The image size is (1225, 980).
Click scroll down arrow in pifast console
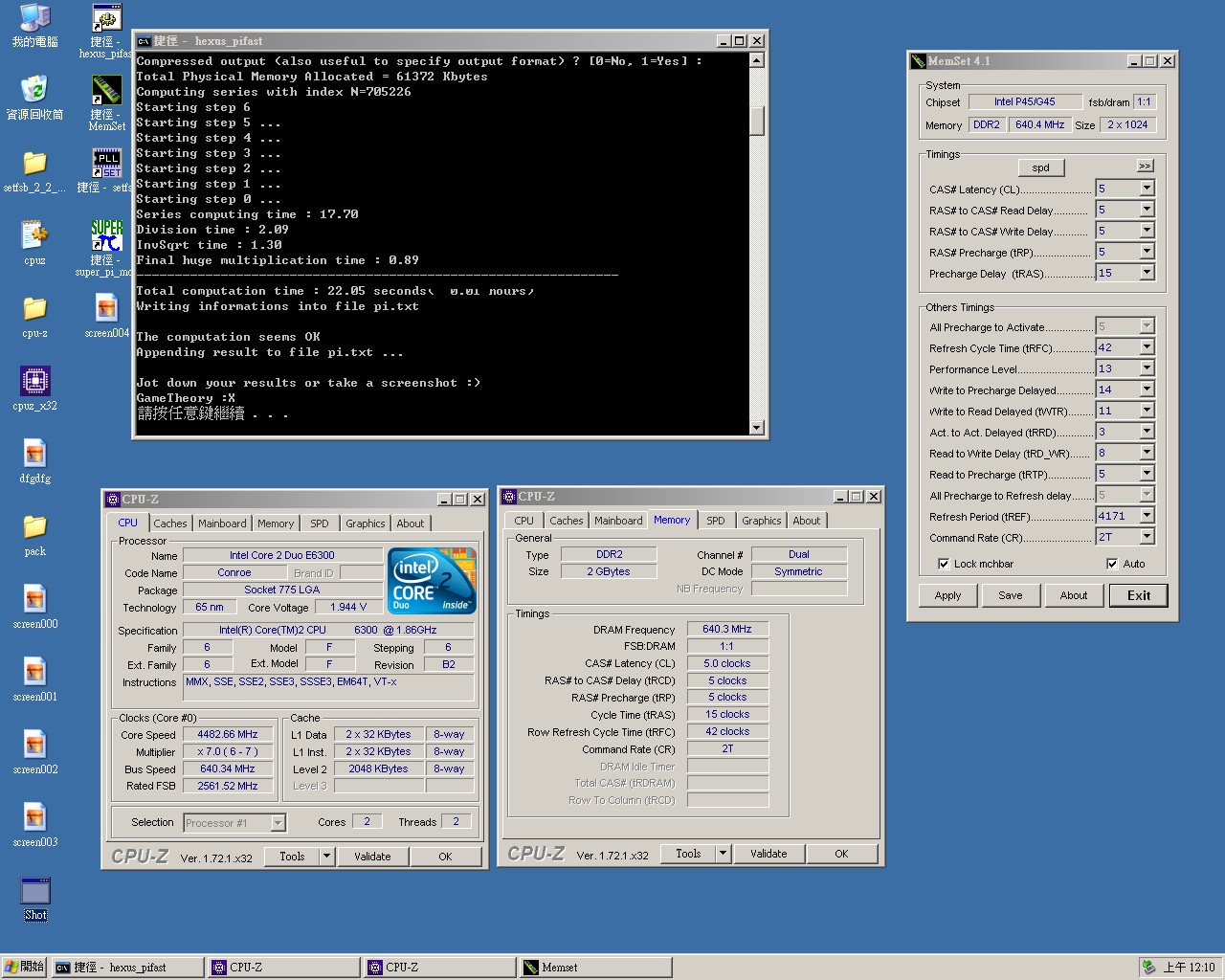click(x=756, y=428)
